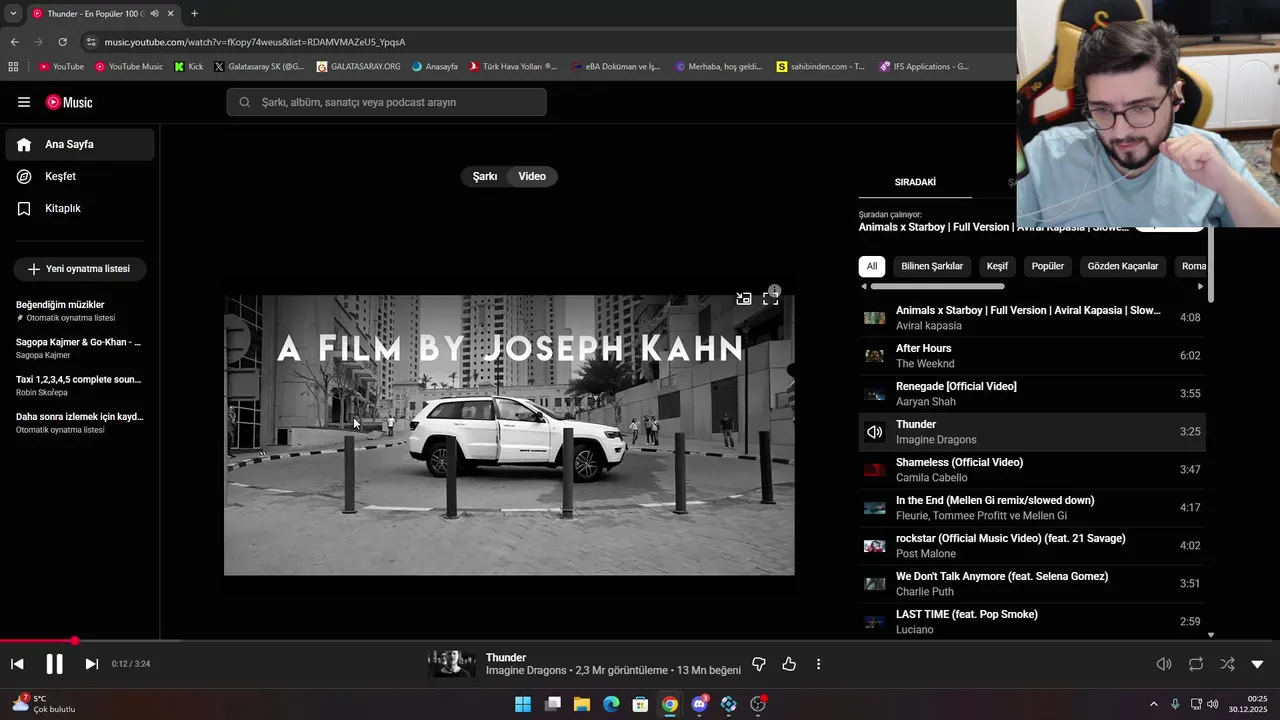Open Windows Start menu
1280x720 pixels.
pyautogui.click(x=523, y=704)
